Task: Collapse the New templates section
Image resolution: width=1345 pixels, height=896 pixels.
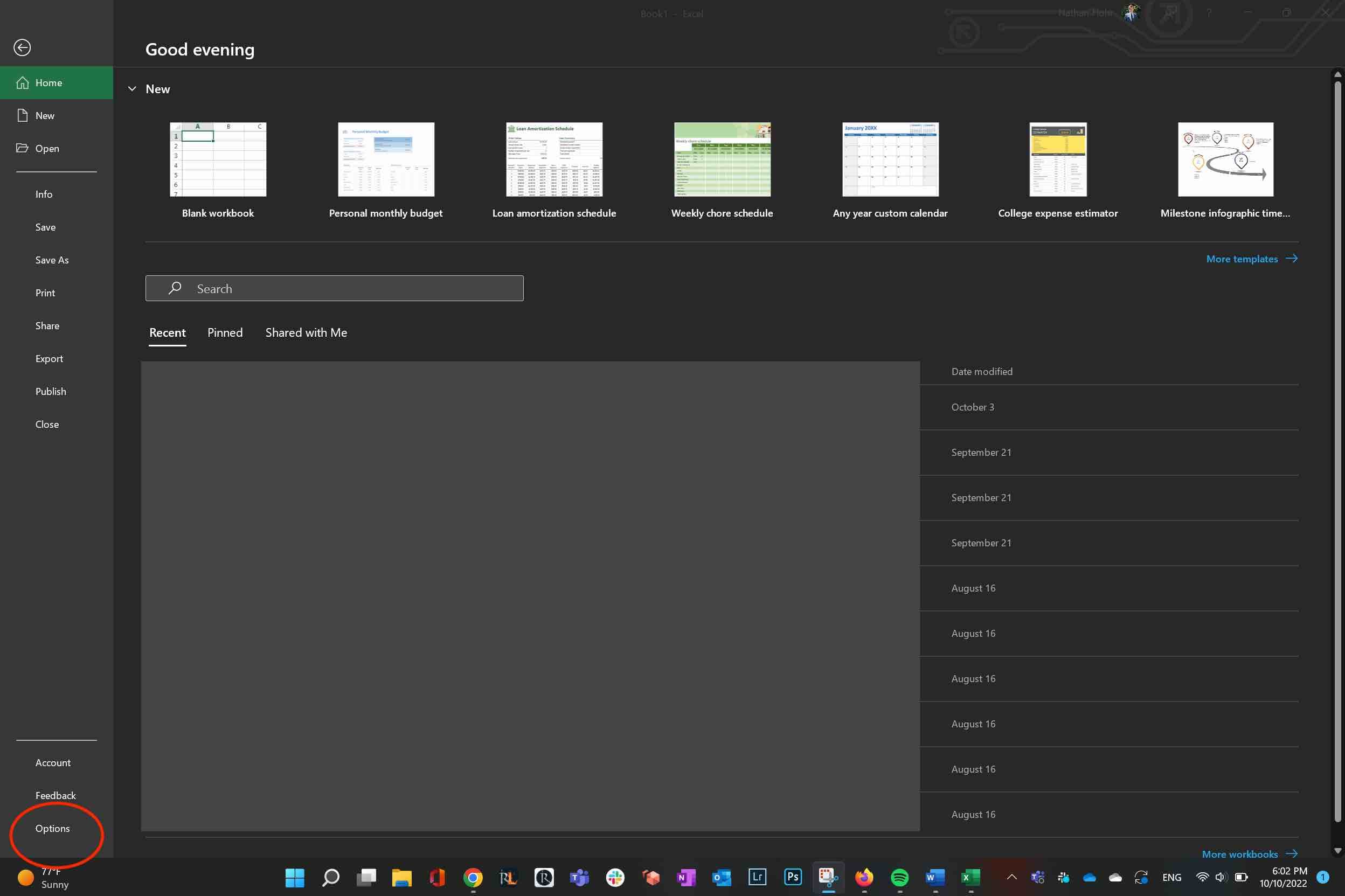Action: (x=132, y=89)
